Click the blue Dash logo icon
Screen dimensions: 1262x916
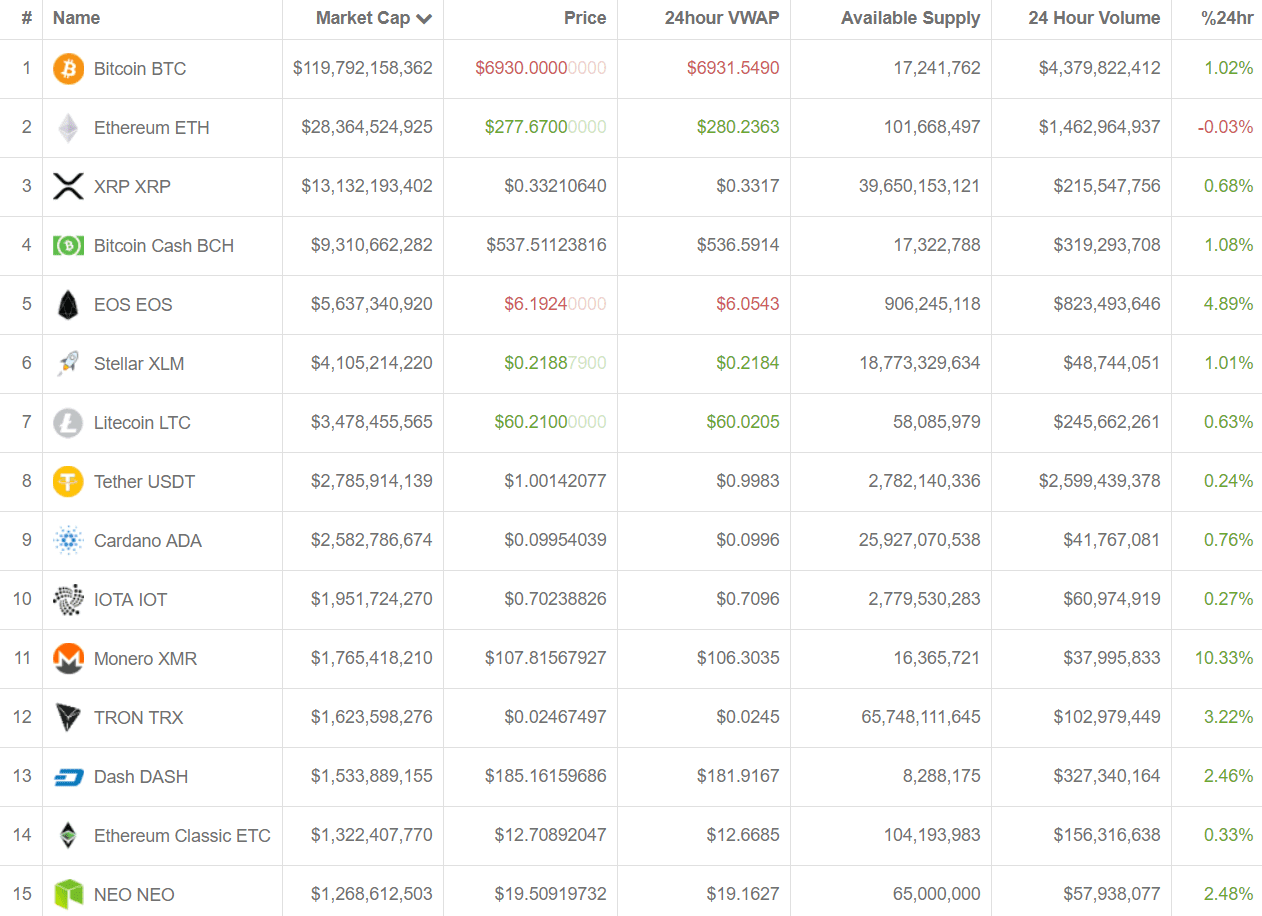(68, 777)
